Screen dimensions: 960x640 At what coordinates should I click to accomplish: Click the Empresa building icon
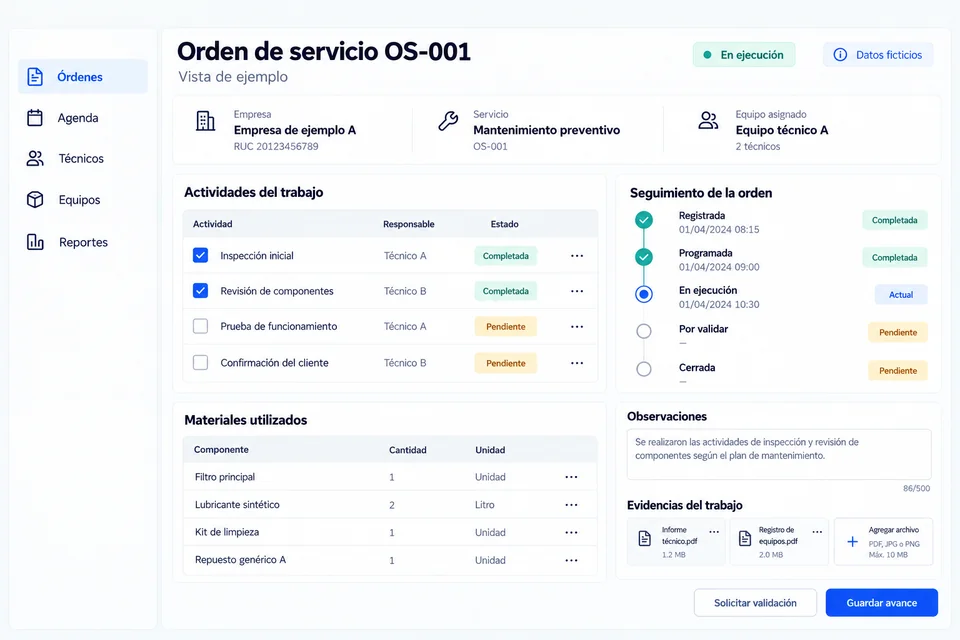[x=205, y=121]
